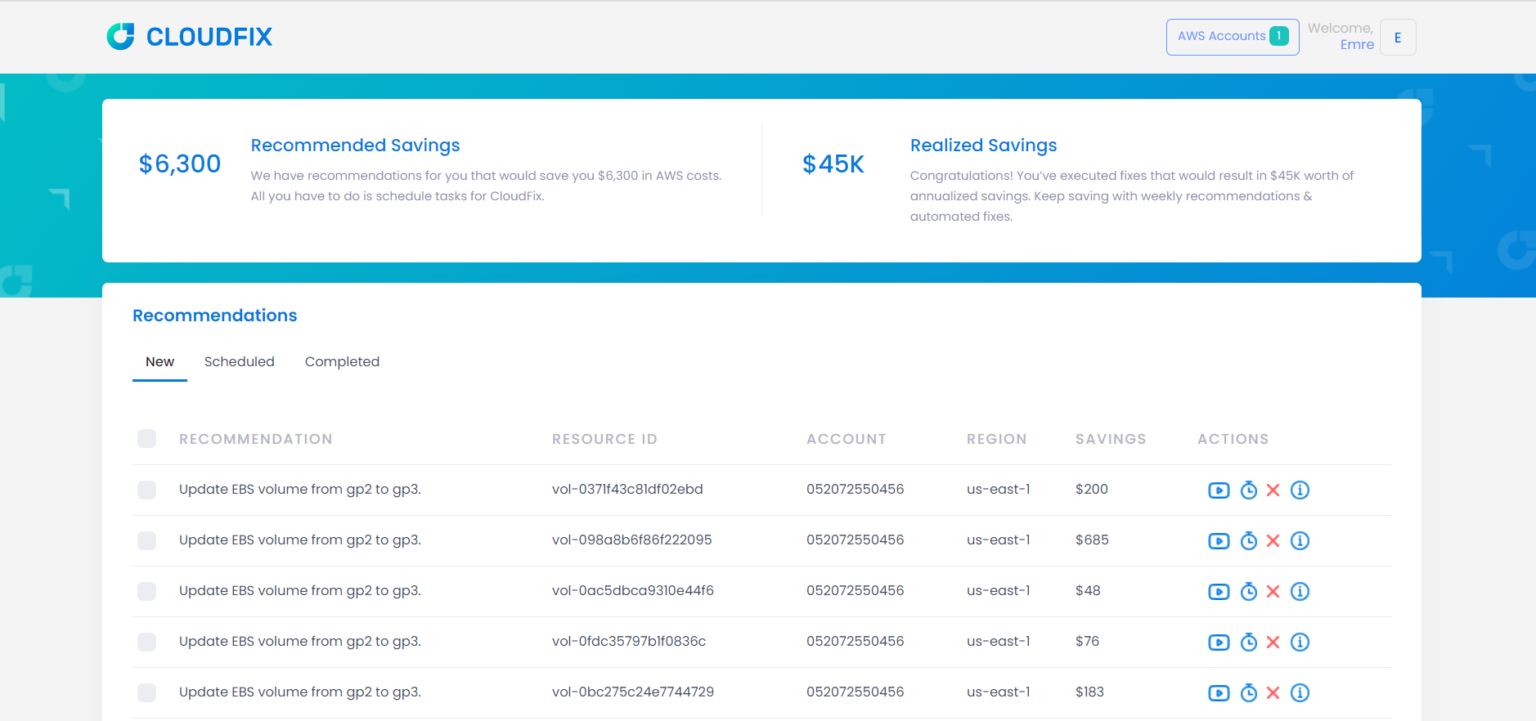Screen dimensions: 1536x721
Task: Open the user menu with the E avatar
Action: [1397, 38]
